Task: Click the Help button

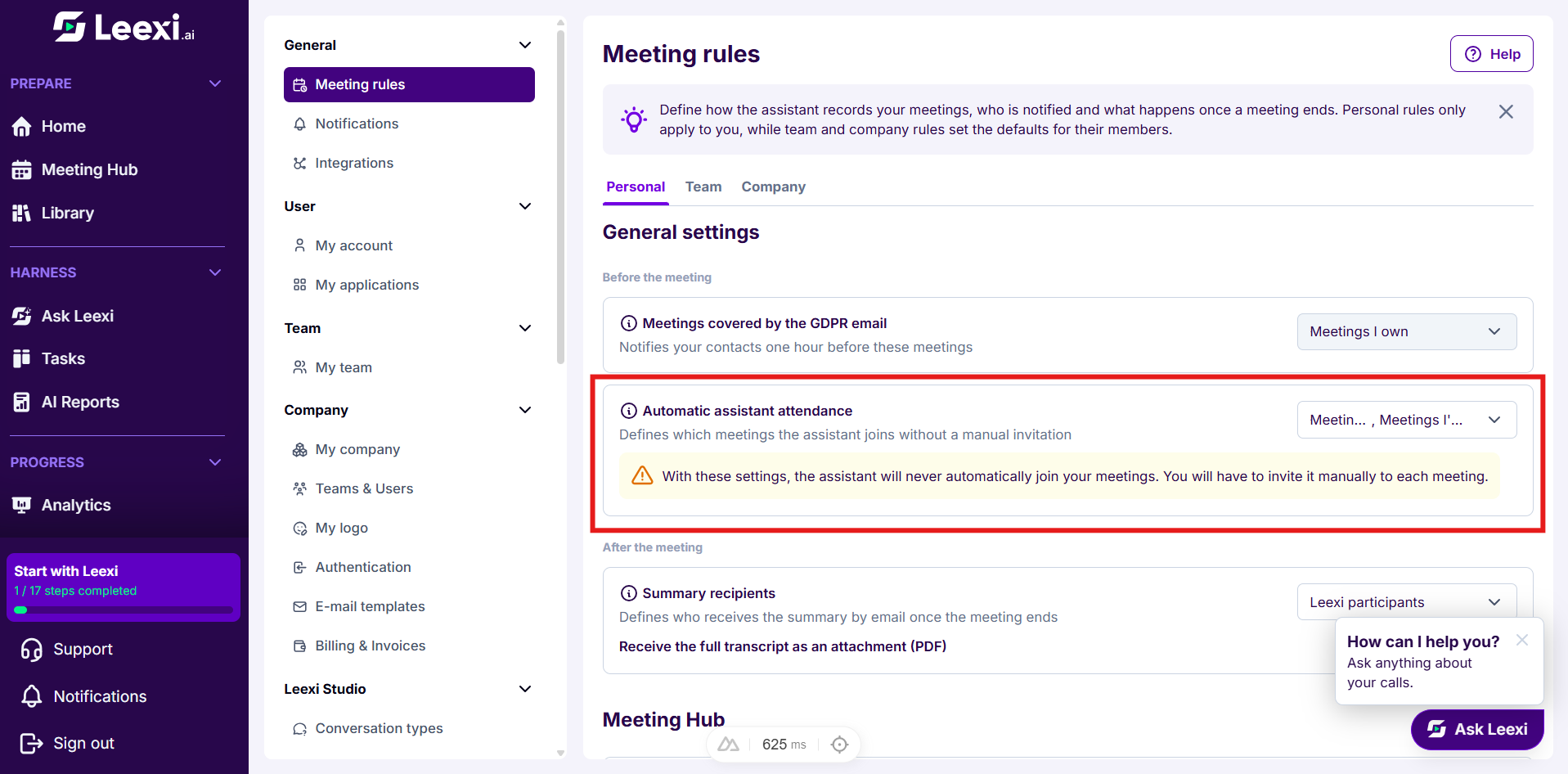Action: coord(1491,54)
